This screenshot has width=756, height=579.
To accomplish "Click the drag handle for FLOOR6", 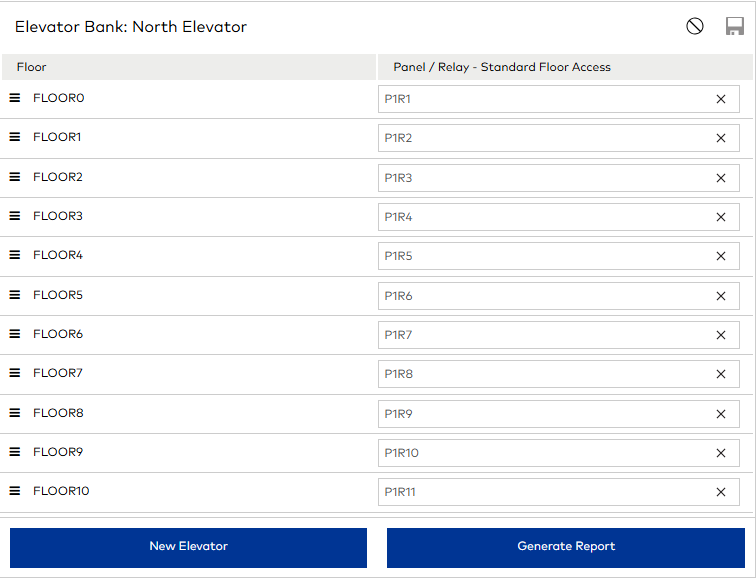I will pyautogui.click(x=15, y=334).
